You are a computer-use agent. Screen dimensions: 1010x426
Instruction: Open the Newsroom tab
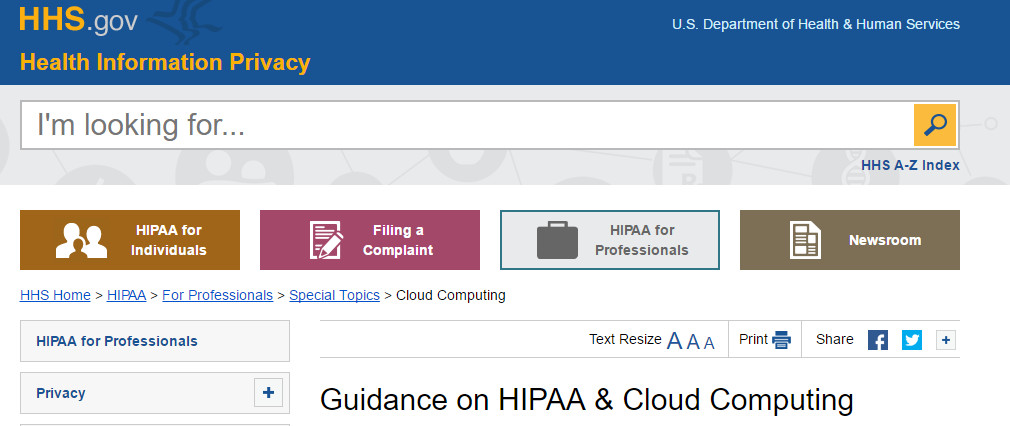pos(850,240)
